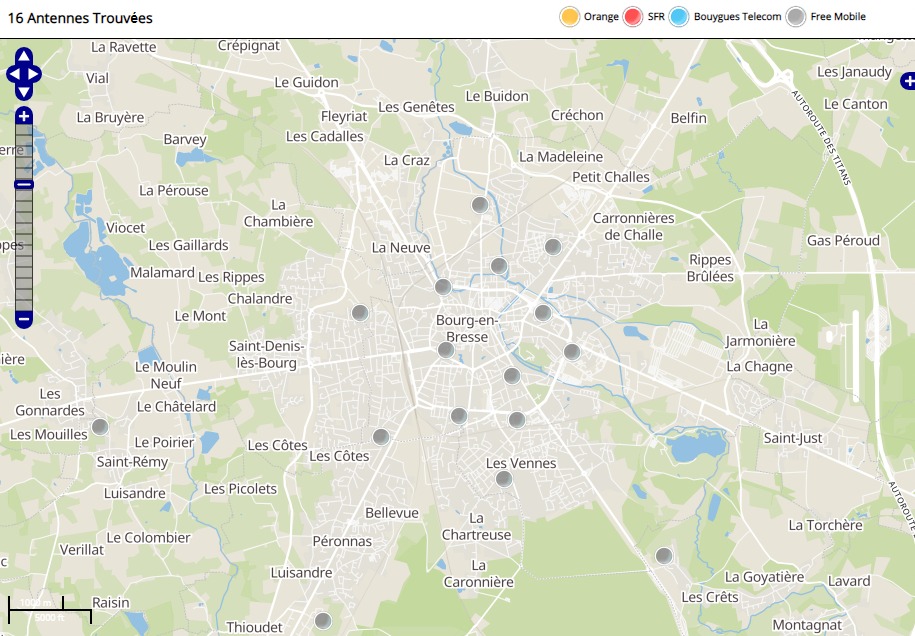The height and width of the screenshot is (636, 915).
Task: Pan the map left with arrow control
Action: click(13, 74)
